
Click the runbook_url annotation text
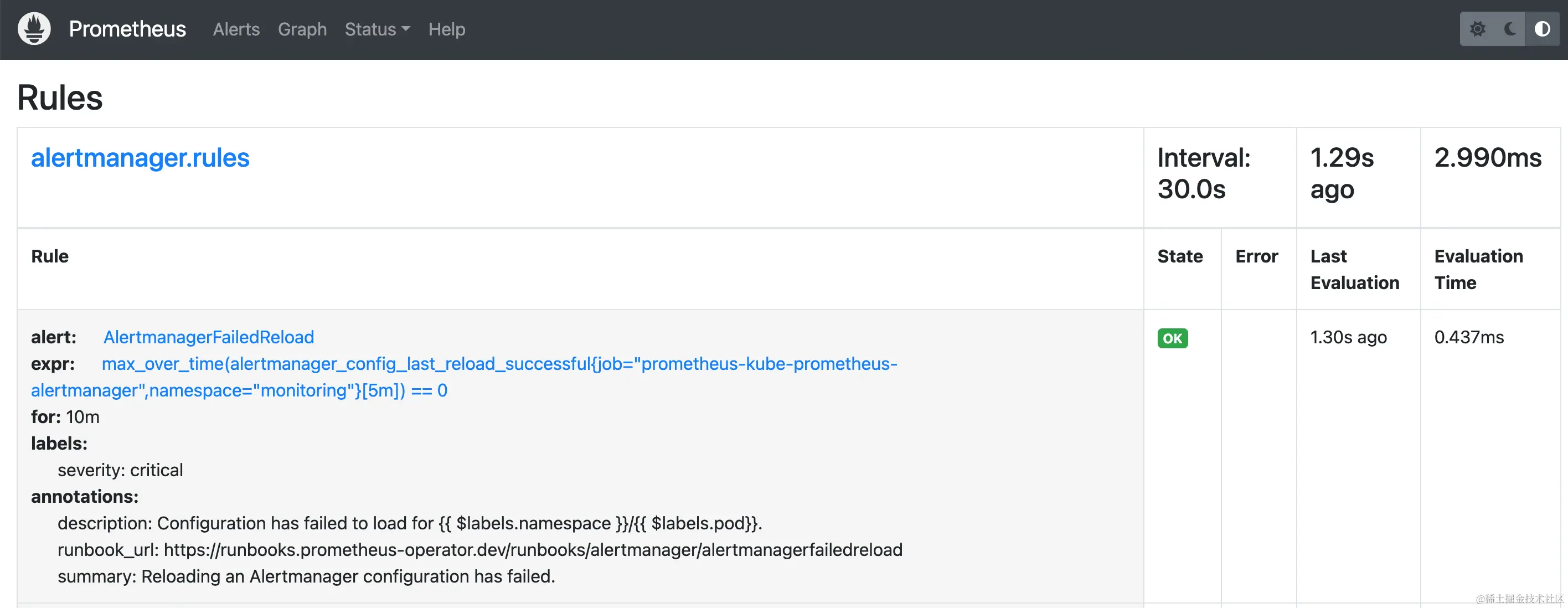point(479,549)
